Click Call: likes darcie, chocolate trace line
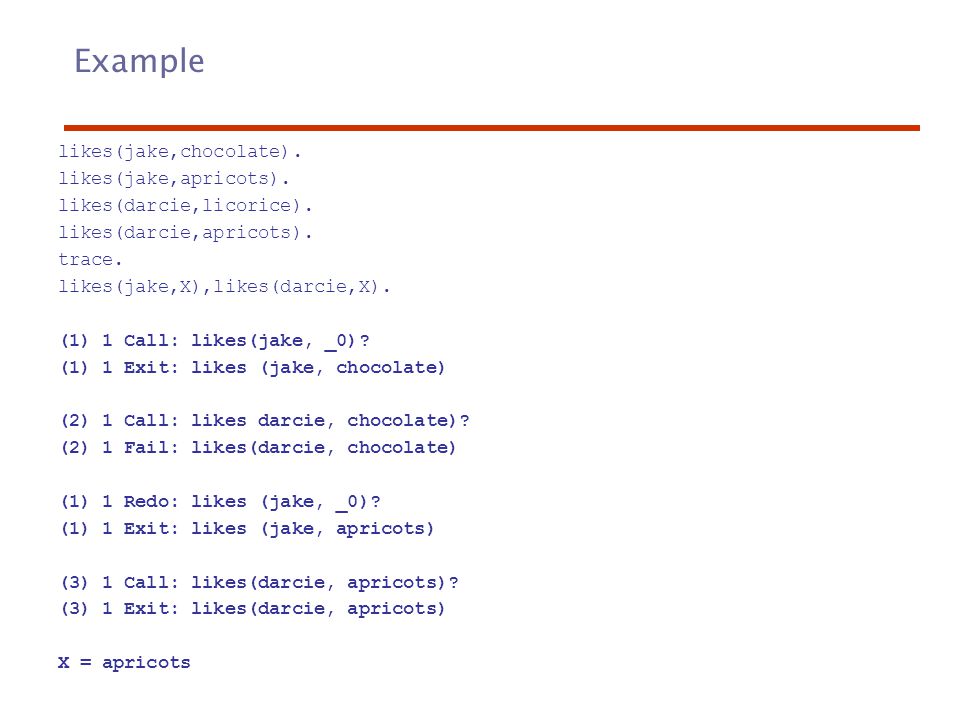 (x=264, y=421)
